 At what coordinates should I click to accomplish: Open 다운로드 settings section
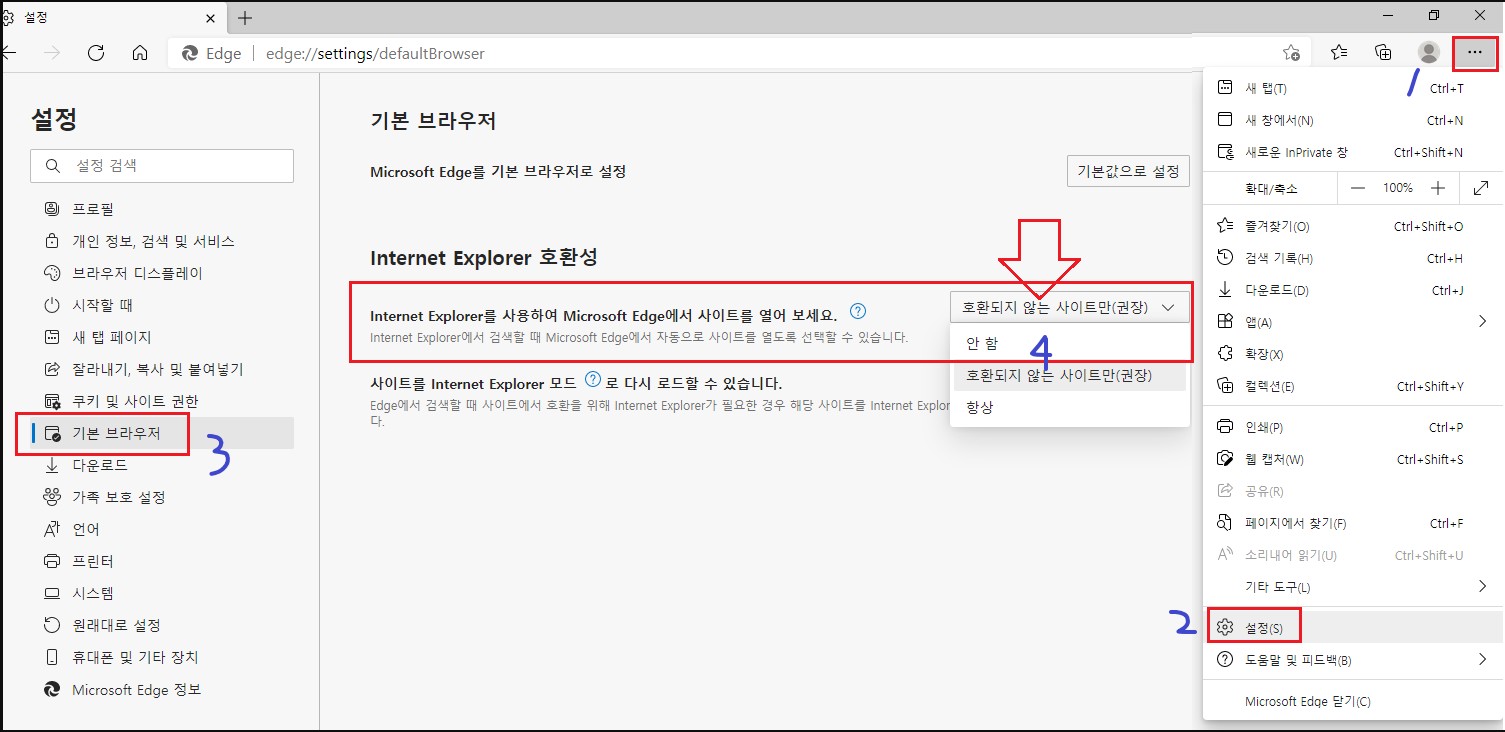point(162,465)
